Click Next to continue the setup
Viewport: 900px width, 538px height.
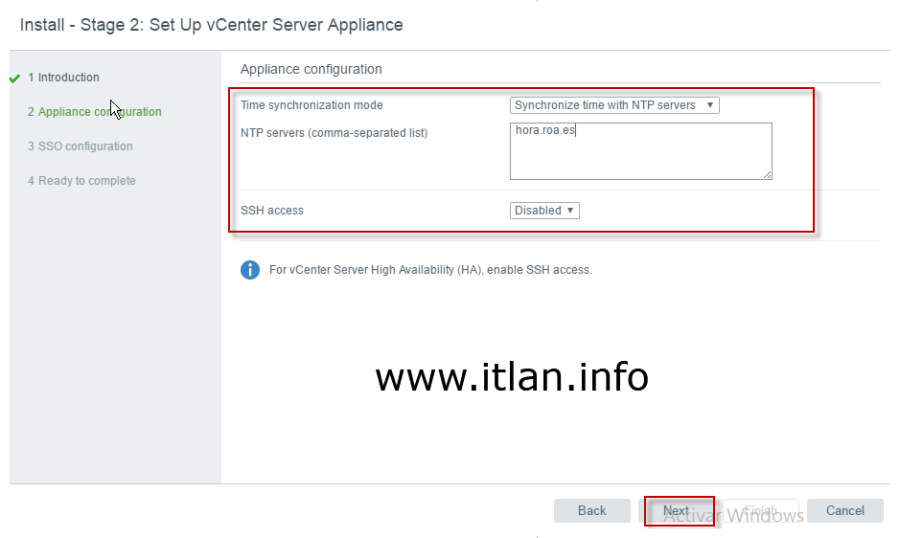pos(677,511)
